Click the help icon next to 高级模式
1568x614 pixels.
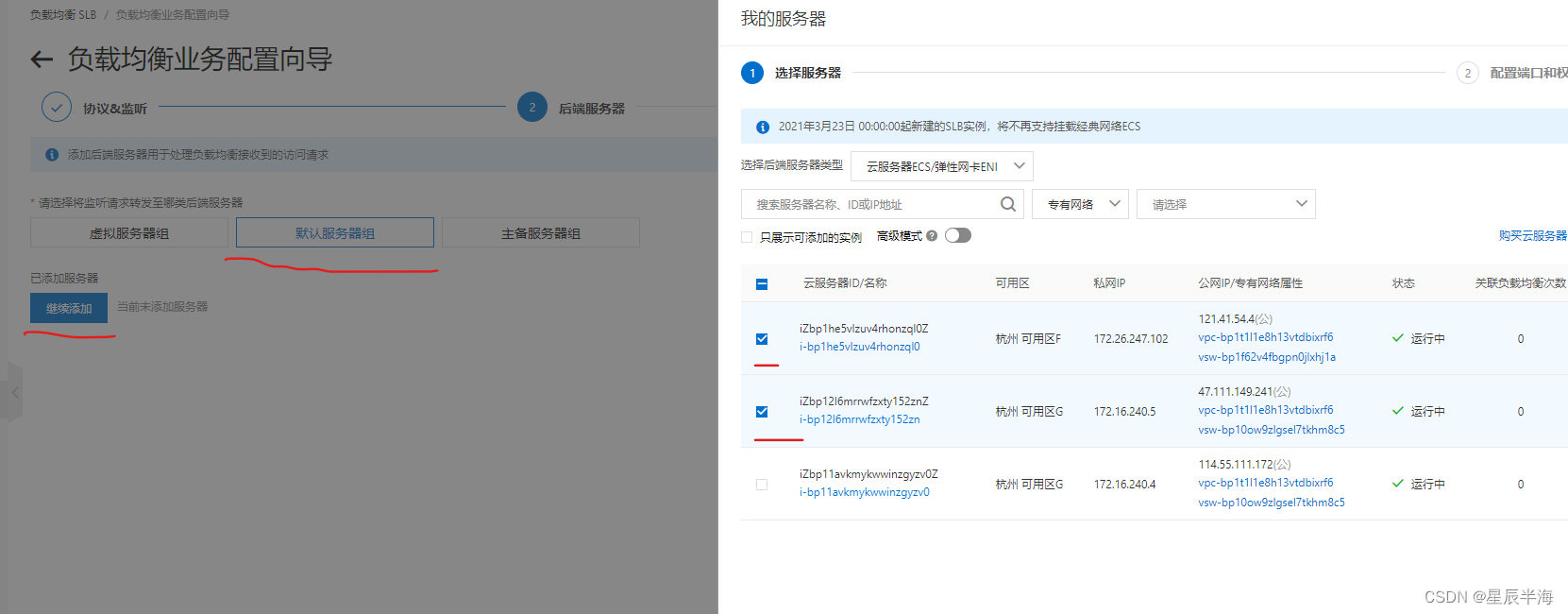pyautogui.click(x=932, y=236)
